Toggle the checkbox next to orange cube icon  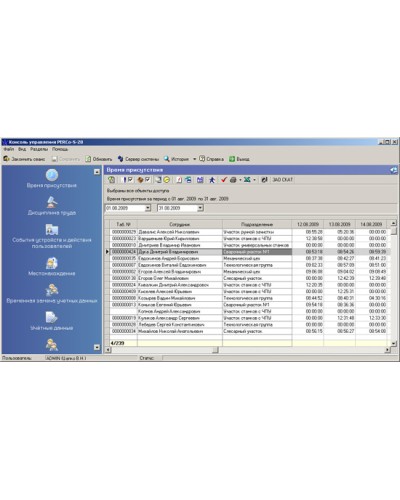click(147, 180)
